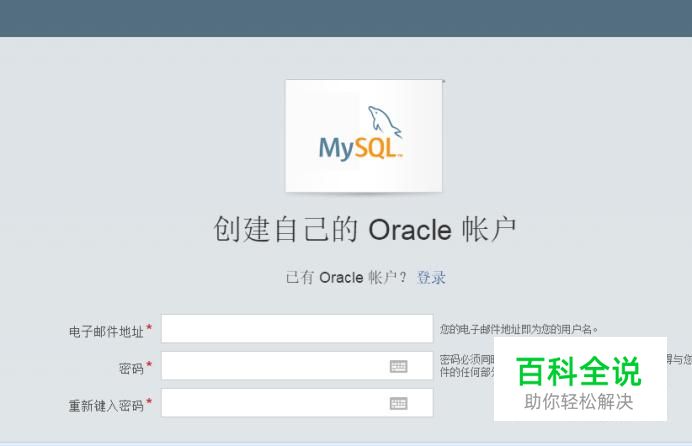Select the 重新键入密码 field label
This screenshot has width=692, height=446.
(x=106, y=405)
